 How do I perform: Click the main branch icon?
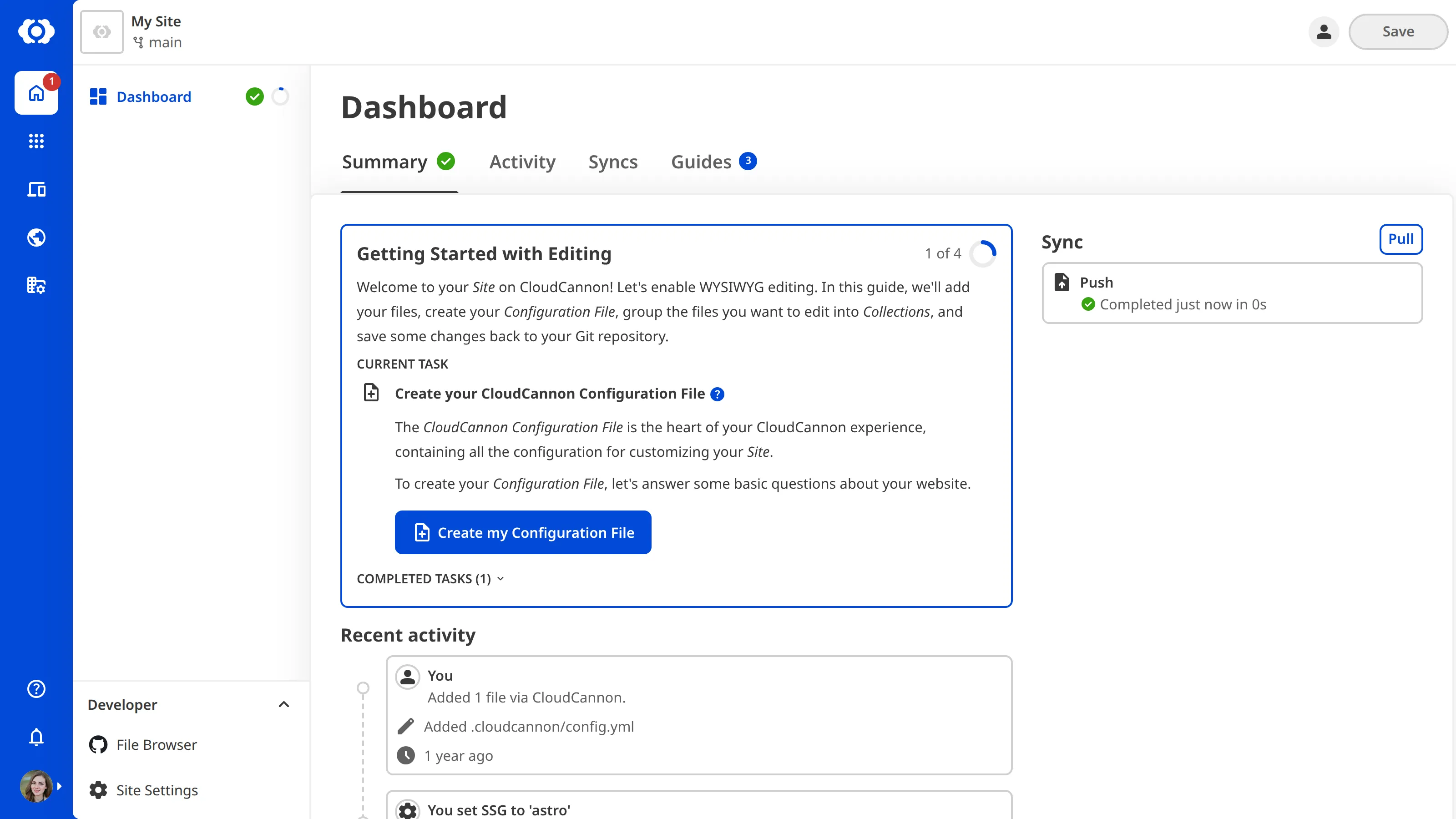138,42
